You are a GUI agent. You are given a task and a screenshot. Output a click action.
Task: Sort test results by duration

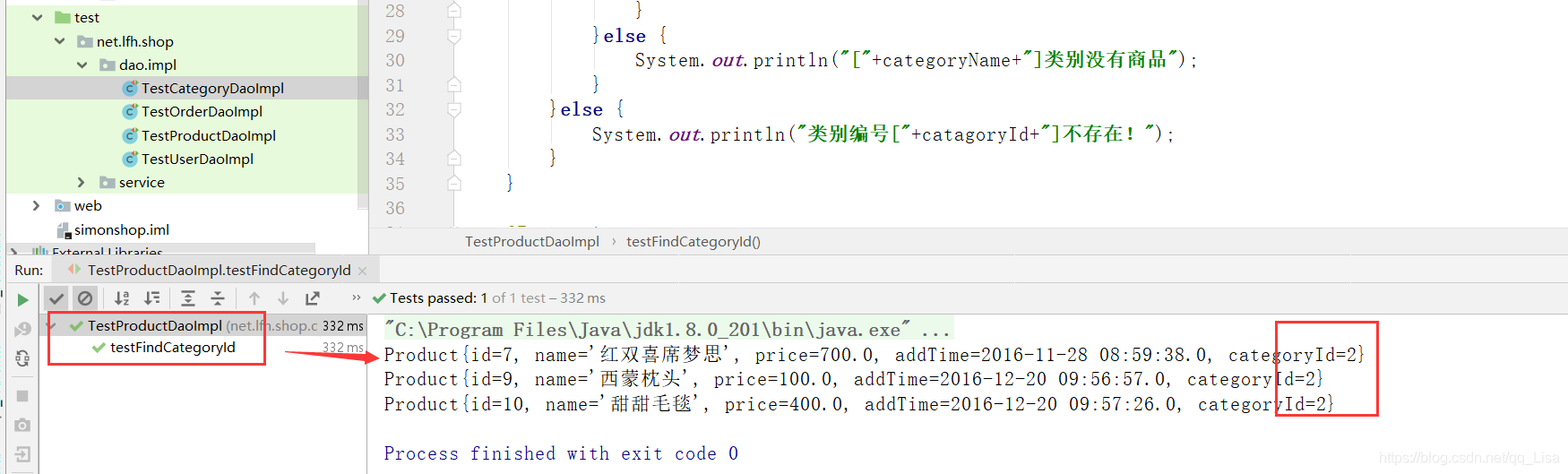[152, 298]
